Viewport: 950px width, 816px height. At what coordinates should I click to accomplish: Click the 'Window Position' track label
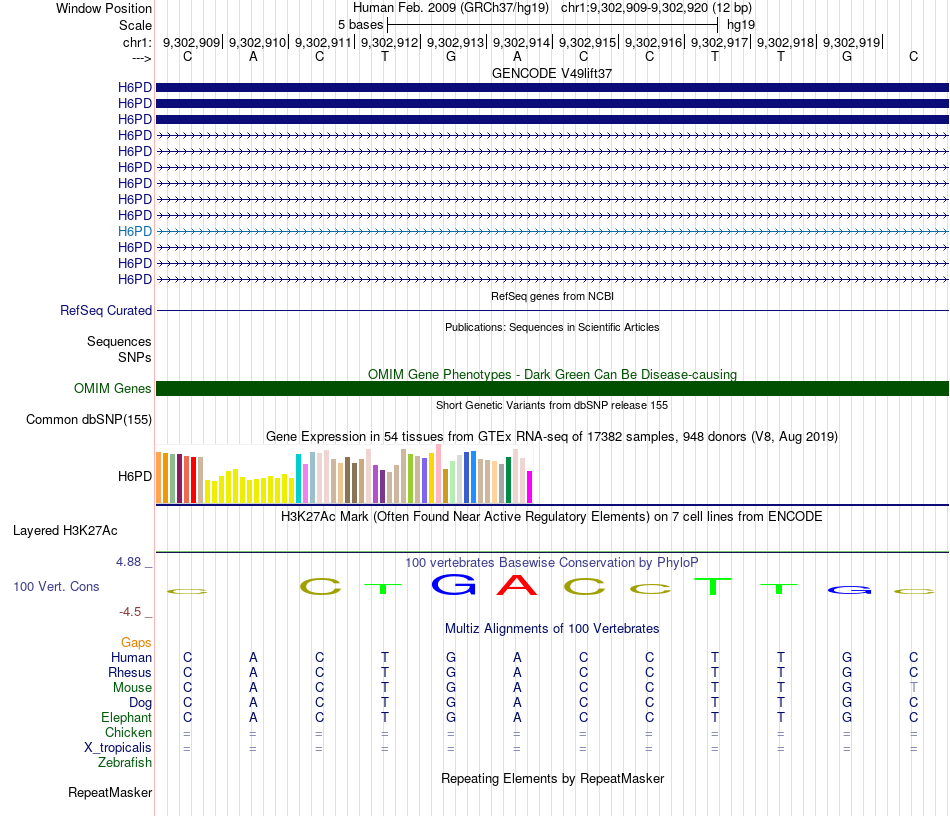point(104,8)
